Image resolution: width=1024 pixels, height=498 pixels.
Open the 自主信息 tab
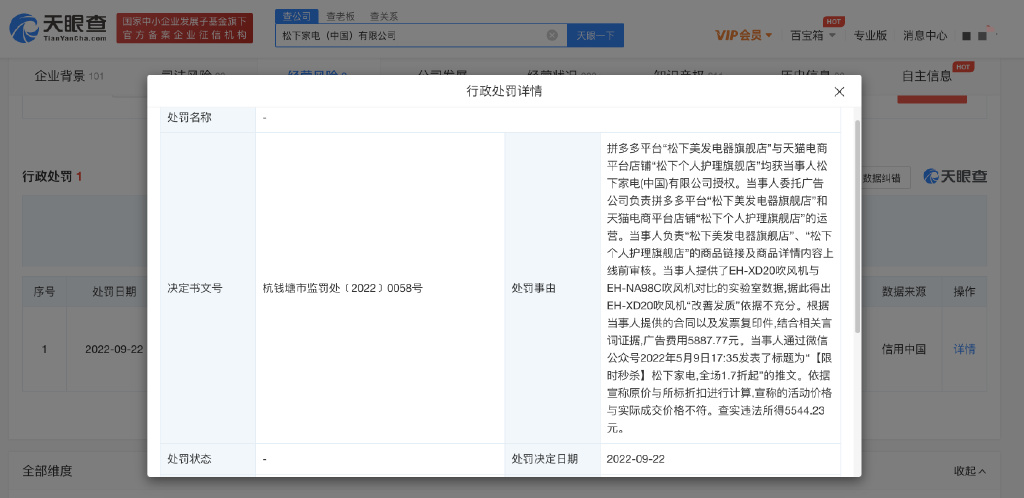tap(927, 76)
